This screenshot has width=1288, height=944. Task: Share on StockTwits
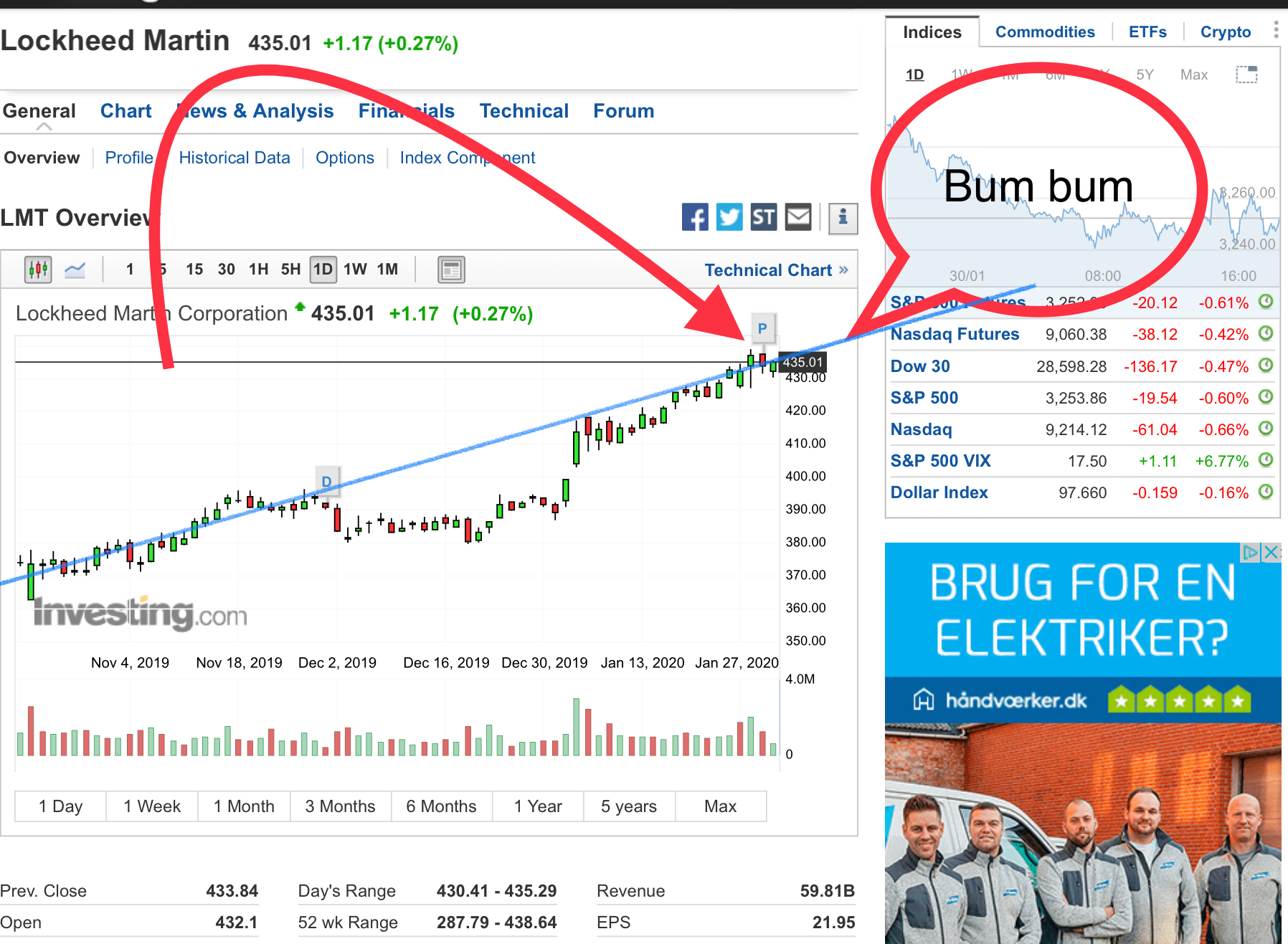[x=764, y=216]
